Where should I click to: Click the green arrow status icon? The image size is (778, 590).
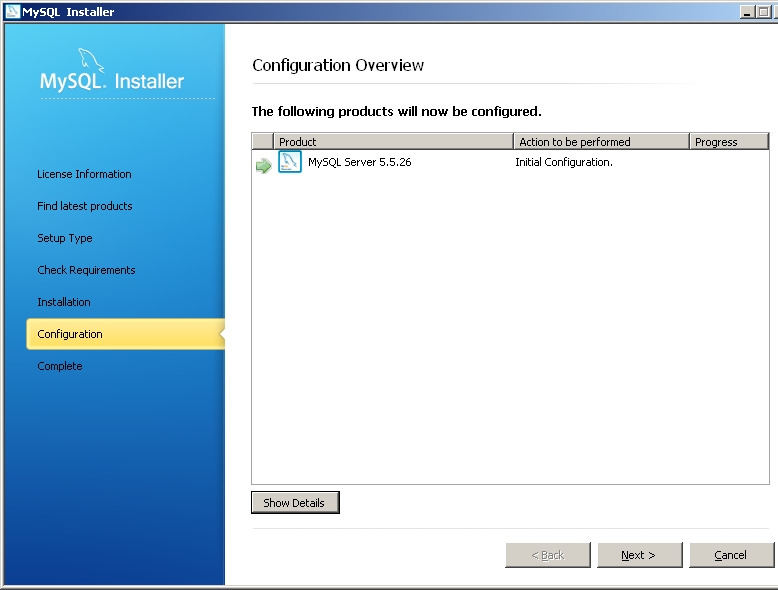tap(263, 166)
